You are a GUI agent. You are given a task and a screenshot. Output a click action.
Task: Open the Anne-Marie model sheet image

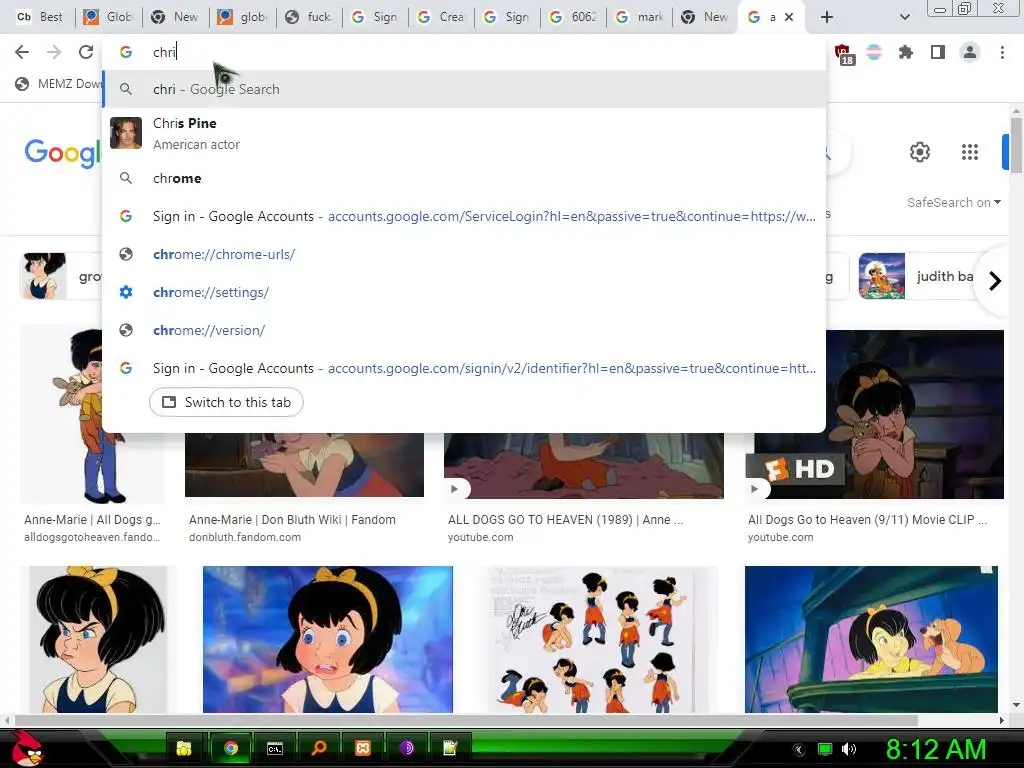tap(599, 639)
